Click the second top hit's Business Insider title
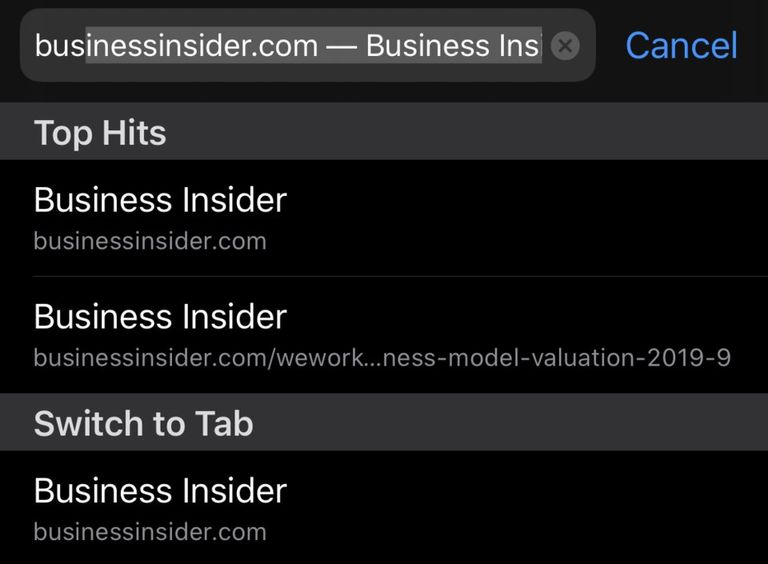The image size is (768, 564). point(160,317)
